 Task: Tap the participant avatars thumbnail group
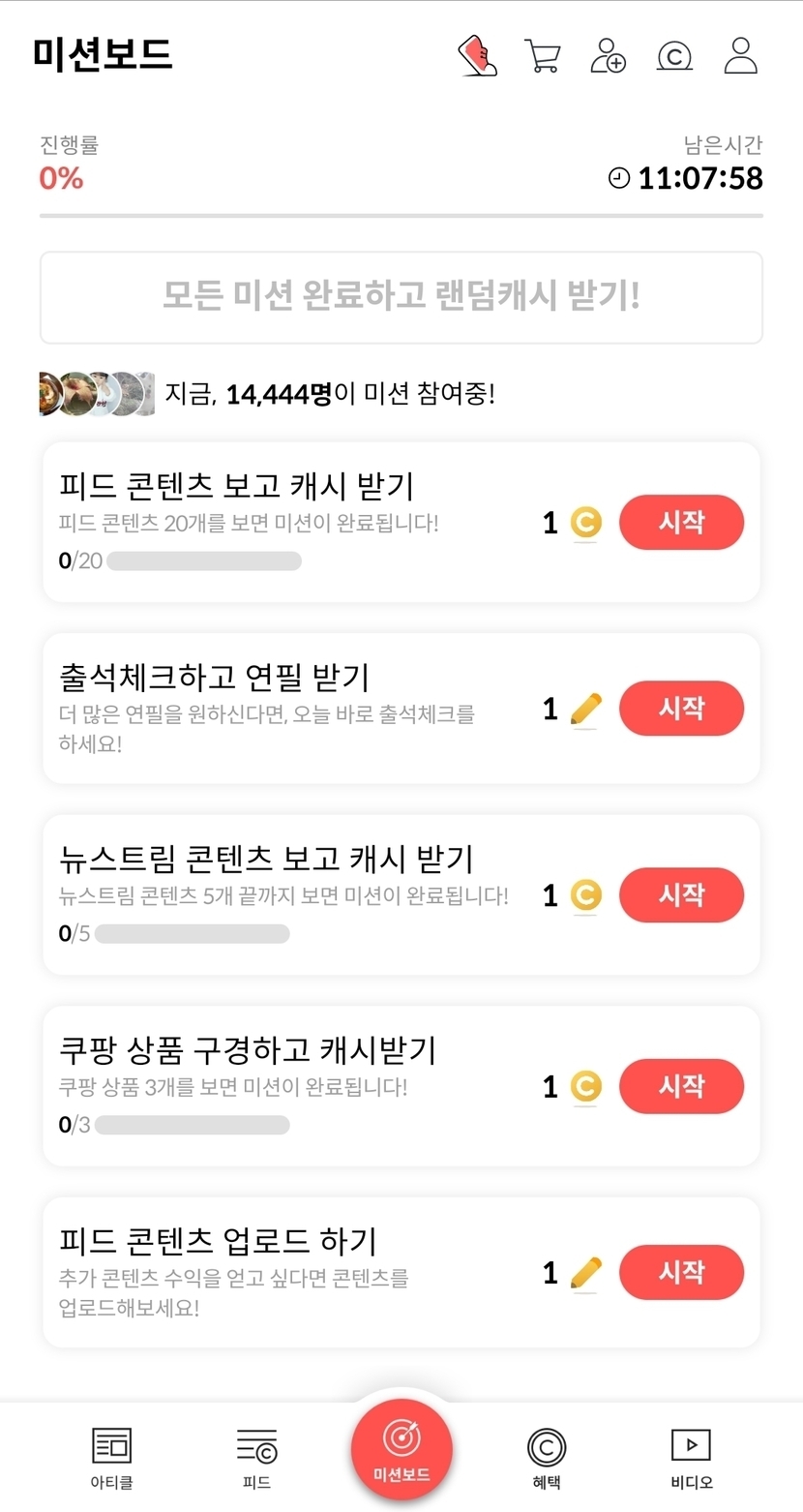[x=97, y=394]
